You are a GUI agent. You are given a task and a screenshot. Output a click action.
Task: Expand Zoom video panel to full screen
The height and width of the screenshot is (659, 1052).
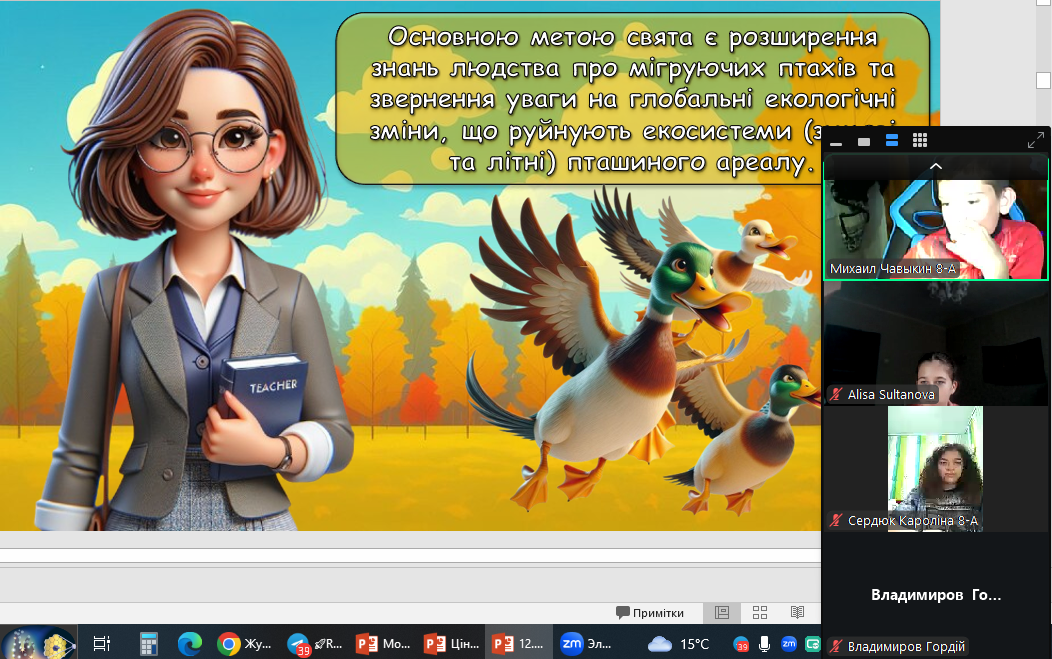[1035, 141]
